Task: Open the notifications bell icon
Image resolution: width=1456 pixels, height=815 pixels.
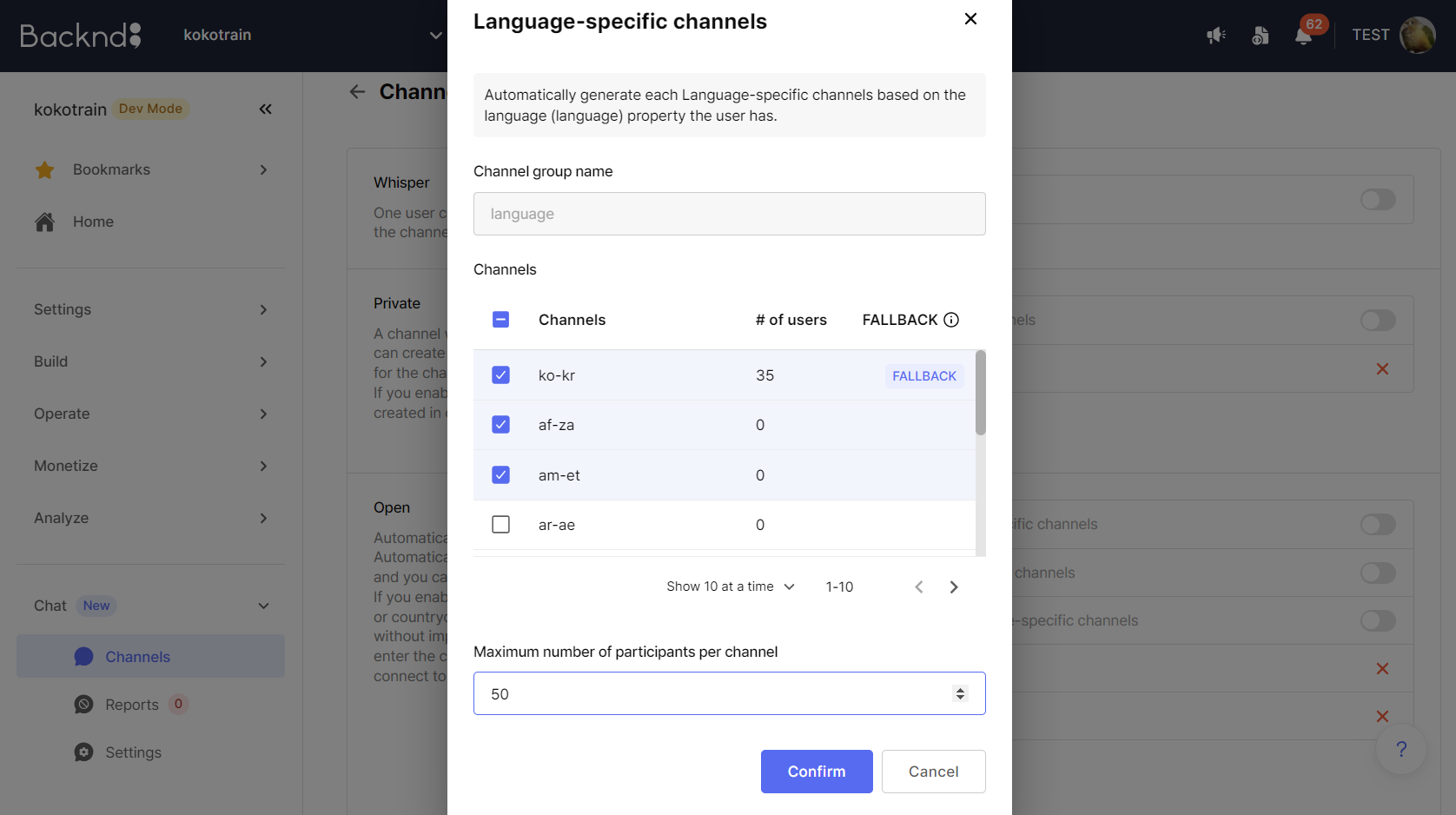Action: click(x=1303, y=36)
